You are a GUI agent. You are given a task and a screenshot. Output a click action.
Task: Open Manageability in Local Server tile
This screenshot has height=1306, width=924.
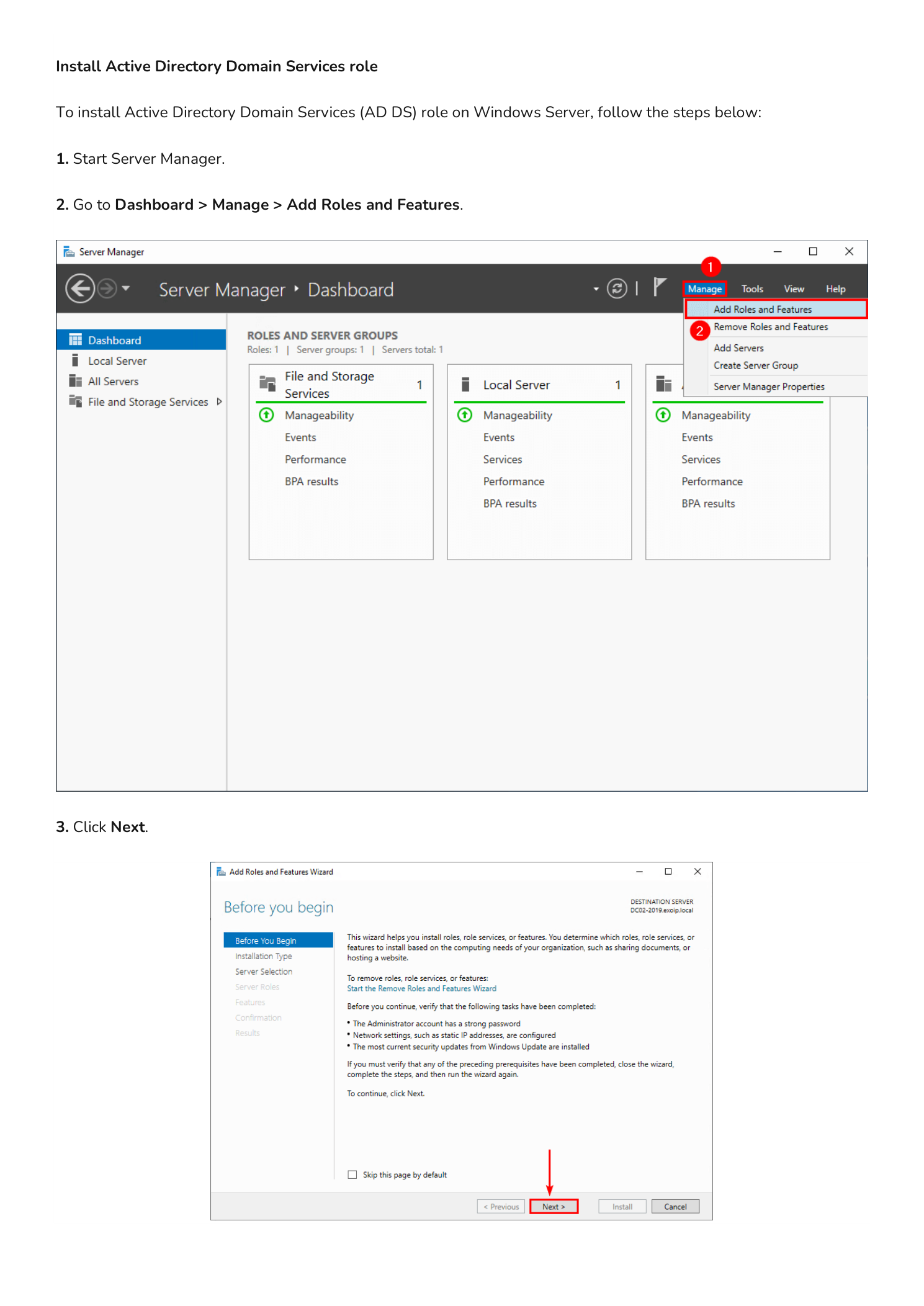(x=518, y=416)
